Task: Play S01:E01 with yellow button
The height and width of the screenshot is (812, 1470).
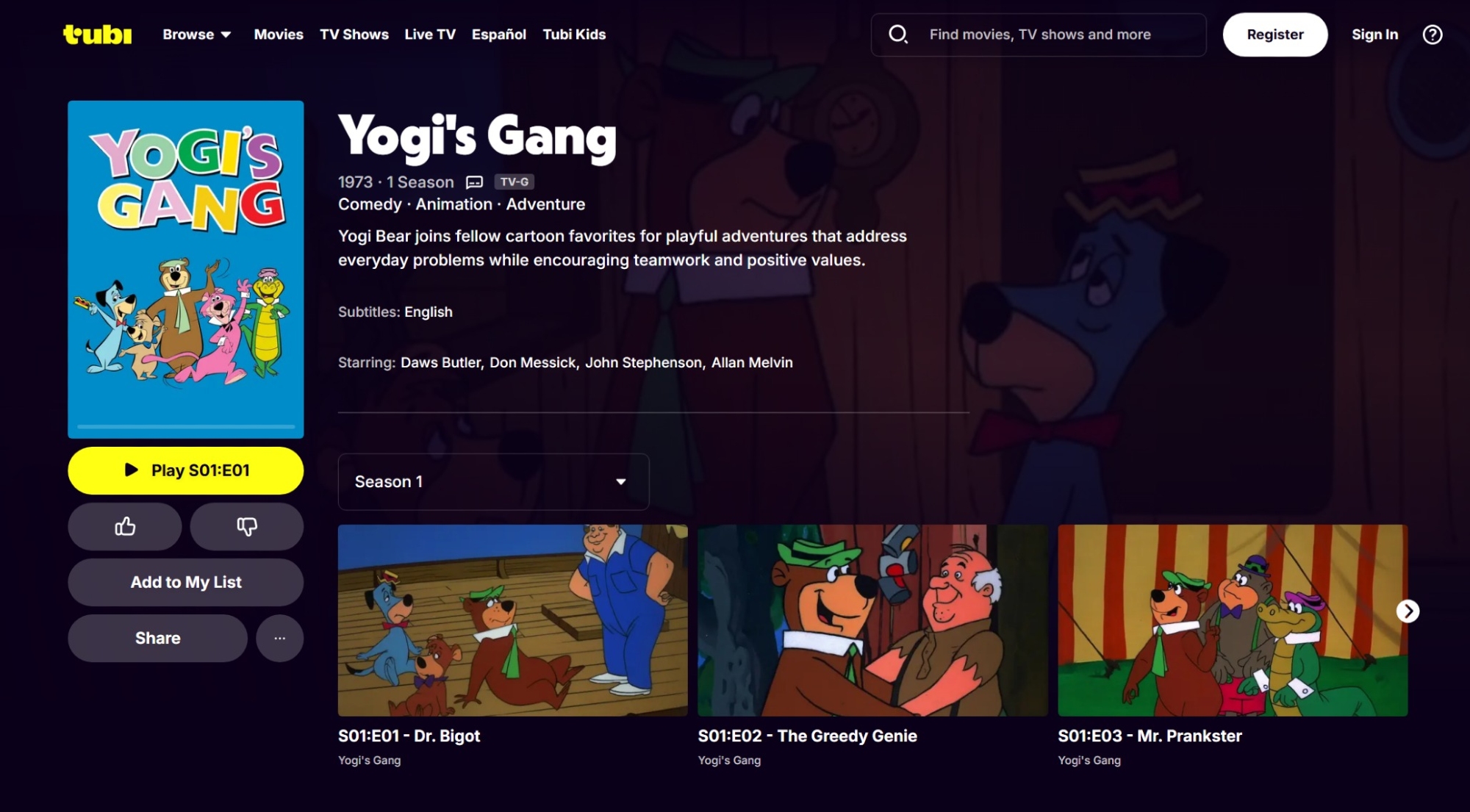Action: point(186,470)
